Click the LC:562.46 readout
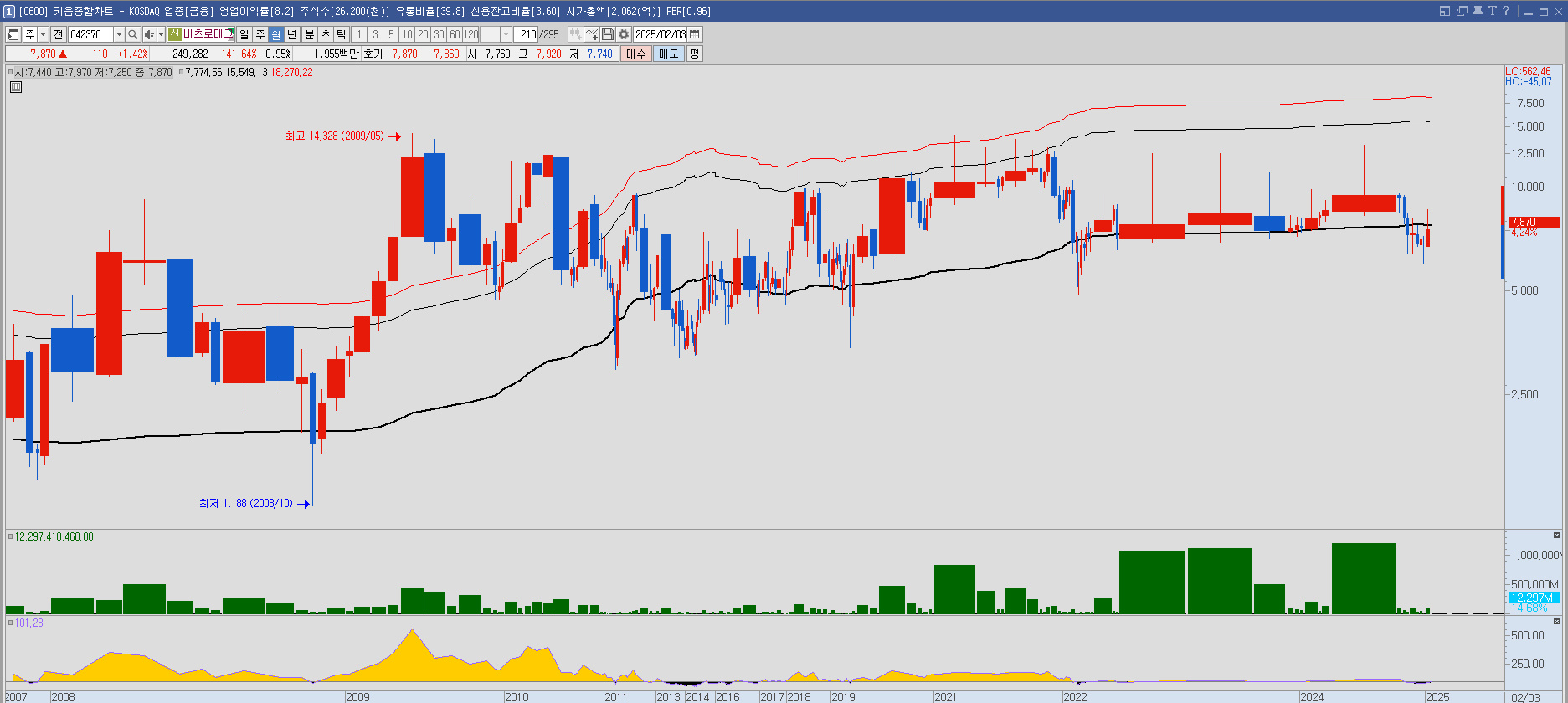This screenshot has height=703, width=1568. [x=1528, y=71]
